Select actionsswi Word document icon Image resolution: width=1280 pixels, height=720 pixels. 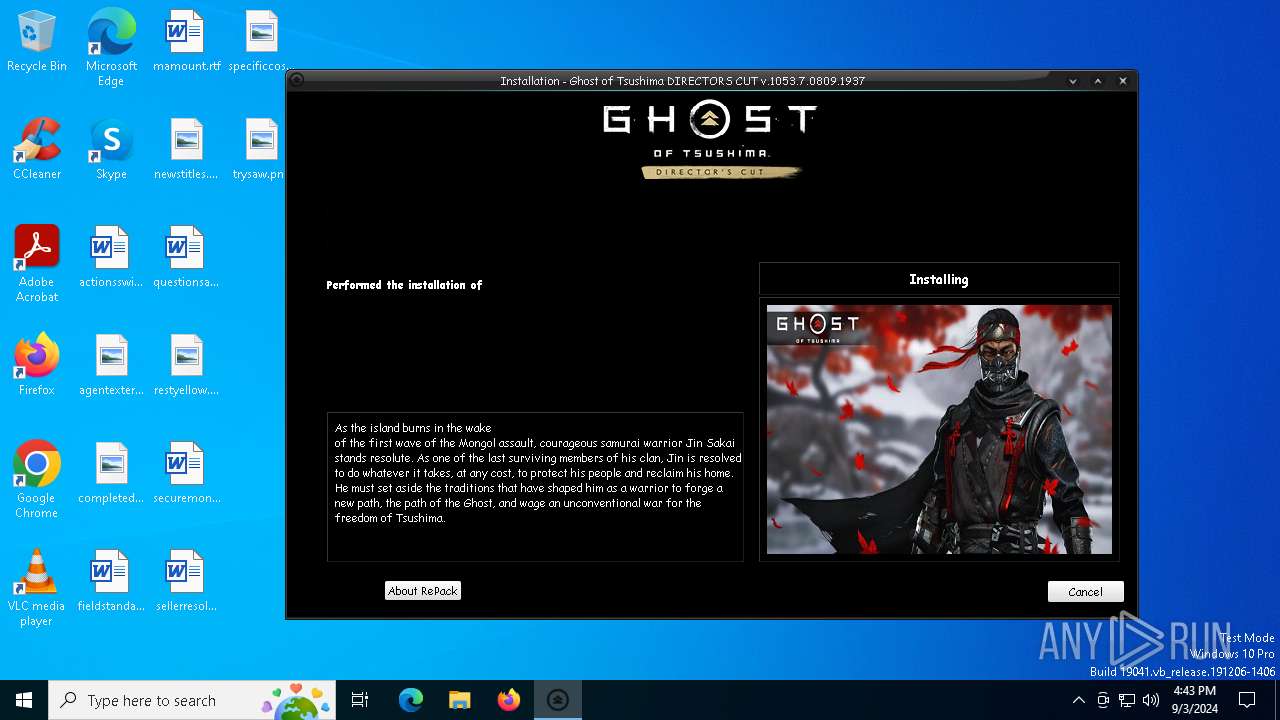[x=111, y=257]
